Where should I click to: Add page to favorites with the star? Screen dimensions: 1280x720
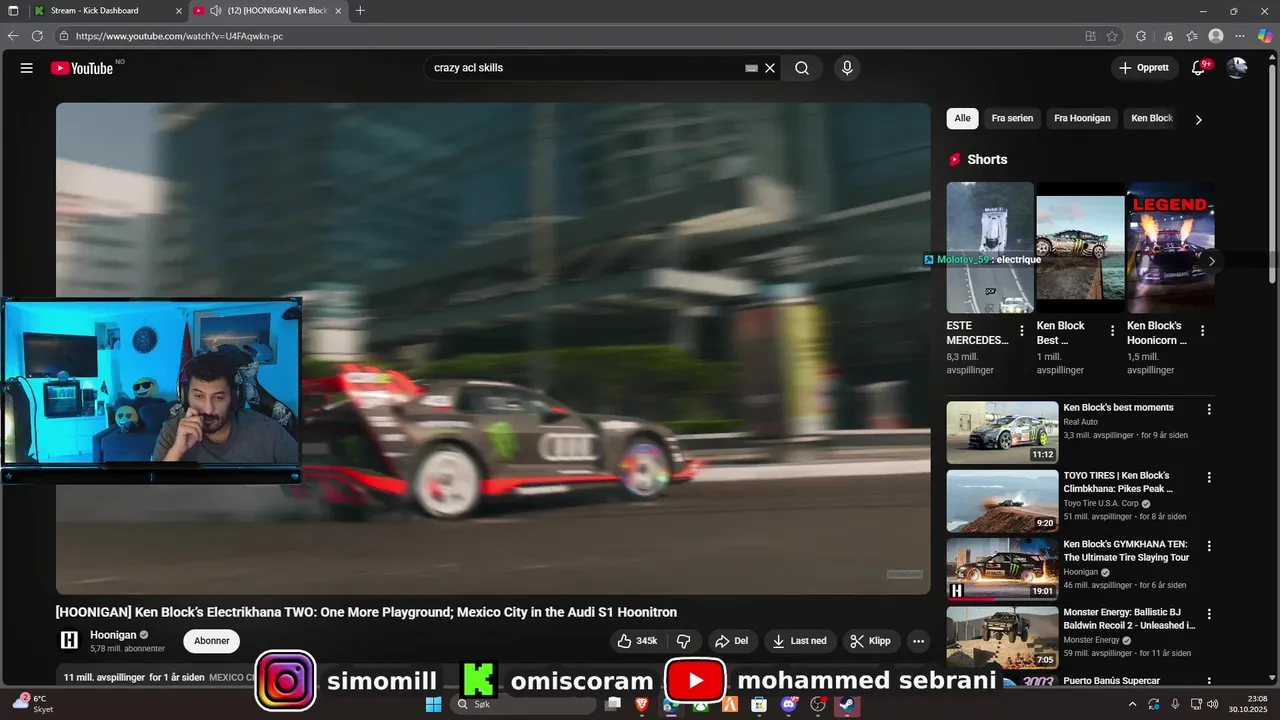tap(1112, 36)
